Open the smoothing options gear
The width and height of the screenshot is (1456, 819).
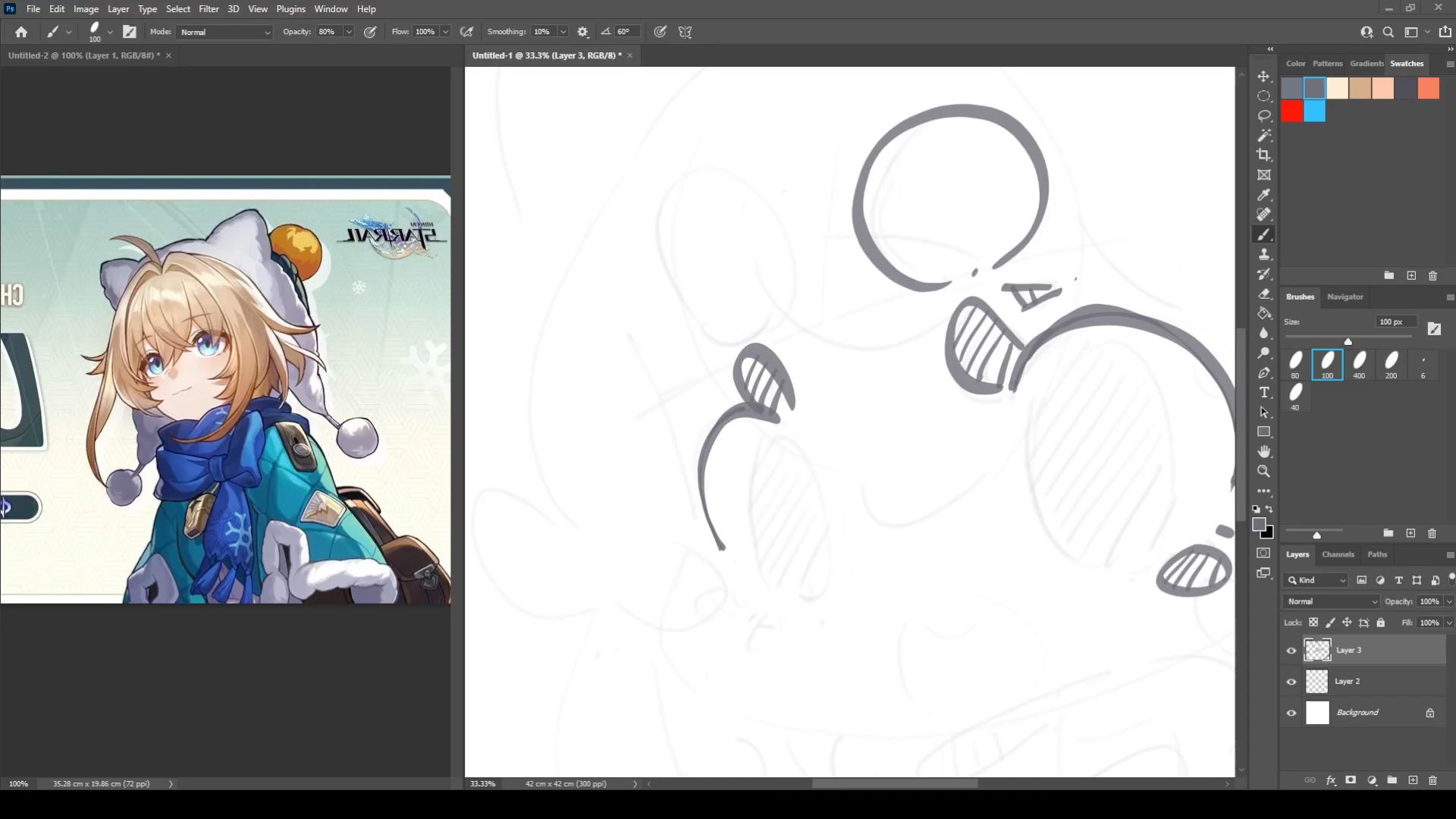click(582, 32)
